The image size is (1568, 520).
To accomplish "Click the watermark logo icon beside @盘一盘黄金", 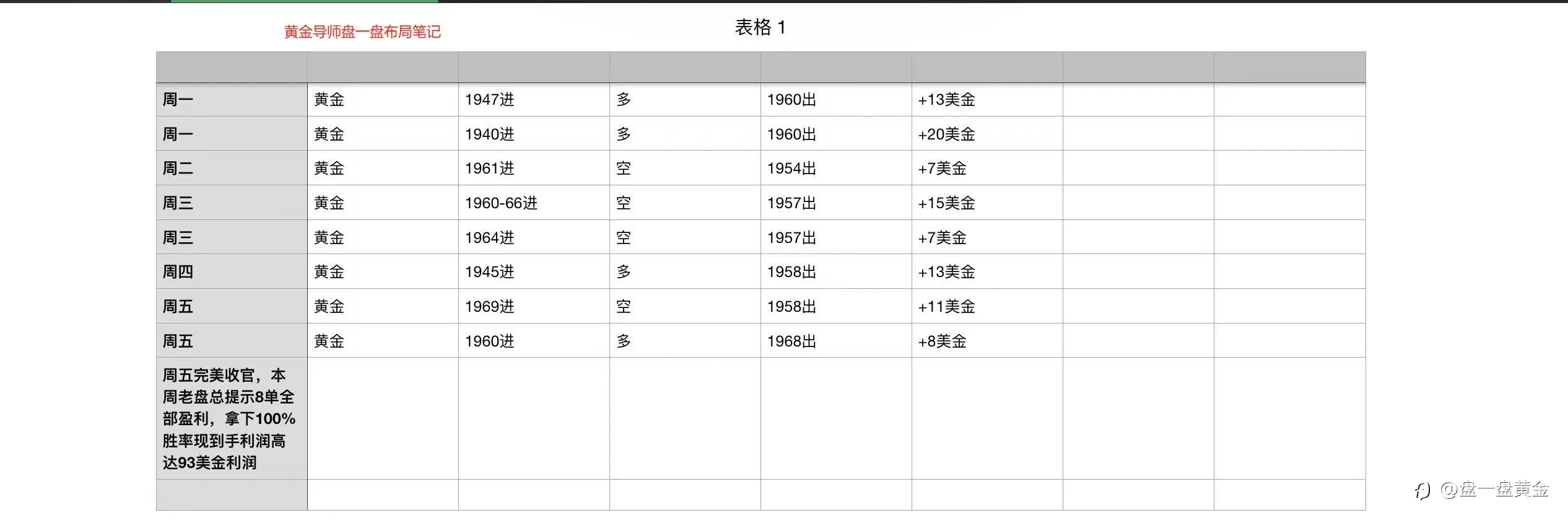I will (x=1422, y=491).
